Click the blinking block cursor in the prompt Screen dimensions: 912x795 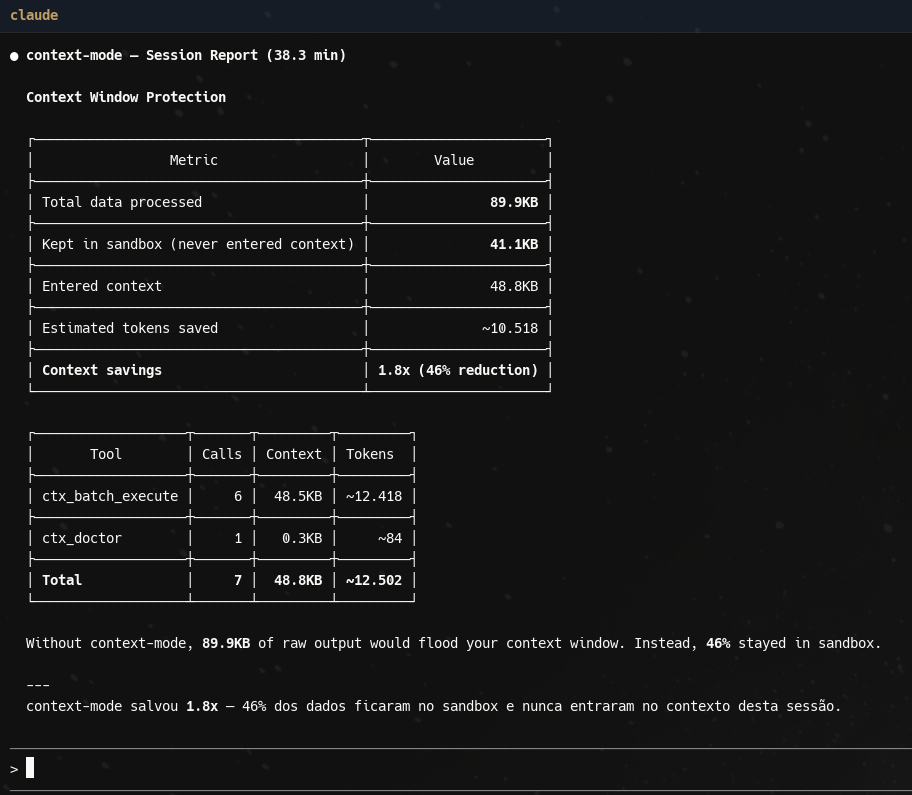tap(30, 768)
